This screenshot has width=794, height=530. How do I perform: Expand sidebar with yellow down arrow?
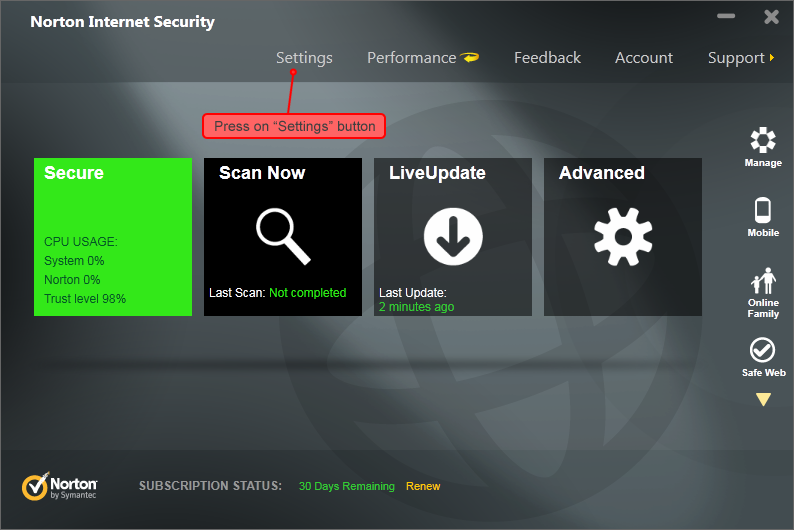click(763, 399)
